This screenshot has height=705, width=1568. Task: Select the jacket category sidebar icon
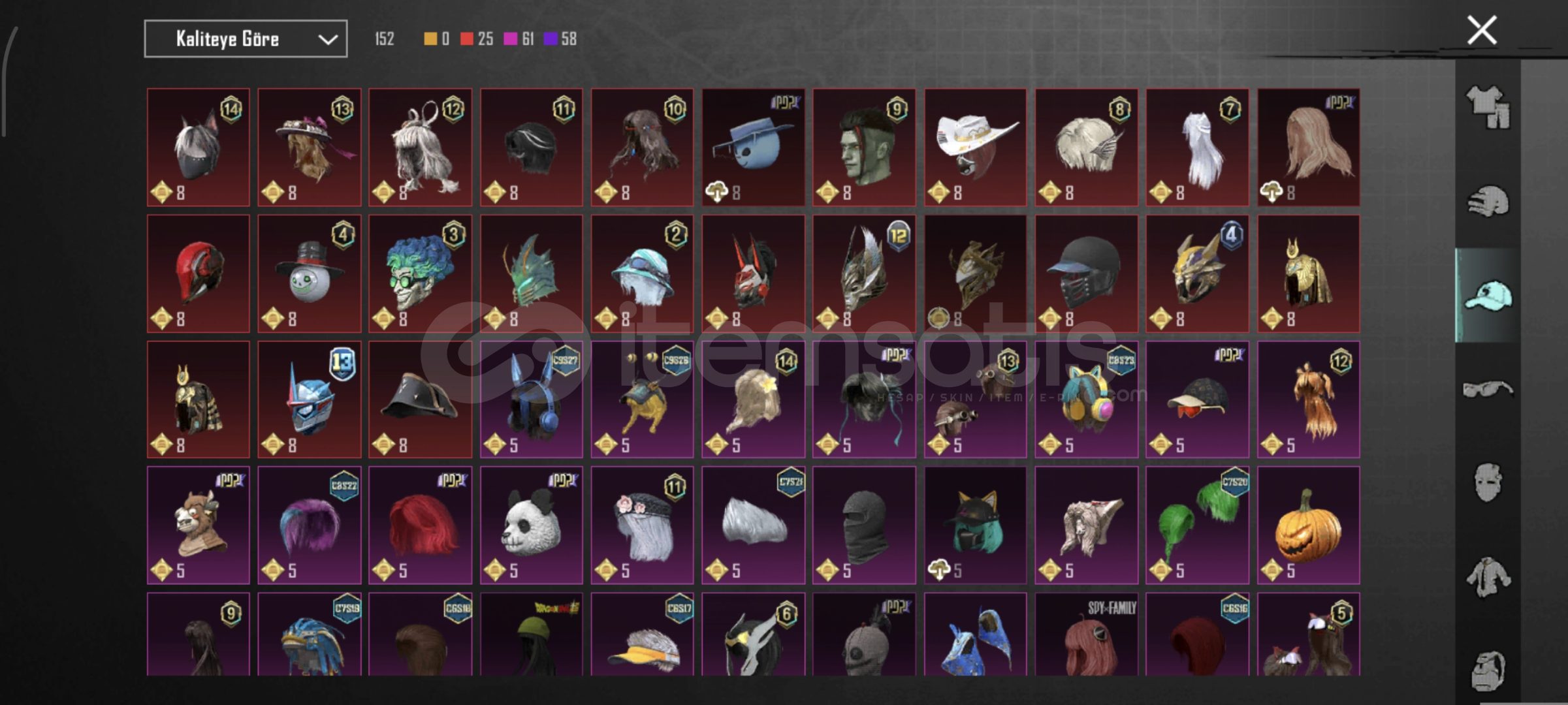[1488, 577]
